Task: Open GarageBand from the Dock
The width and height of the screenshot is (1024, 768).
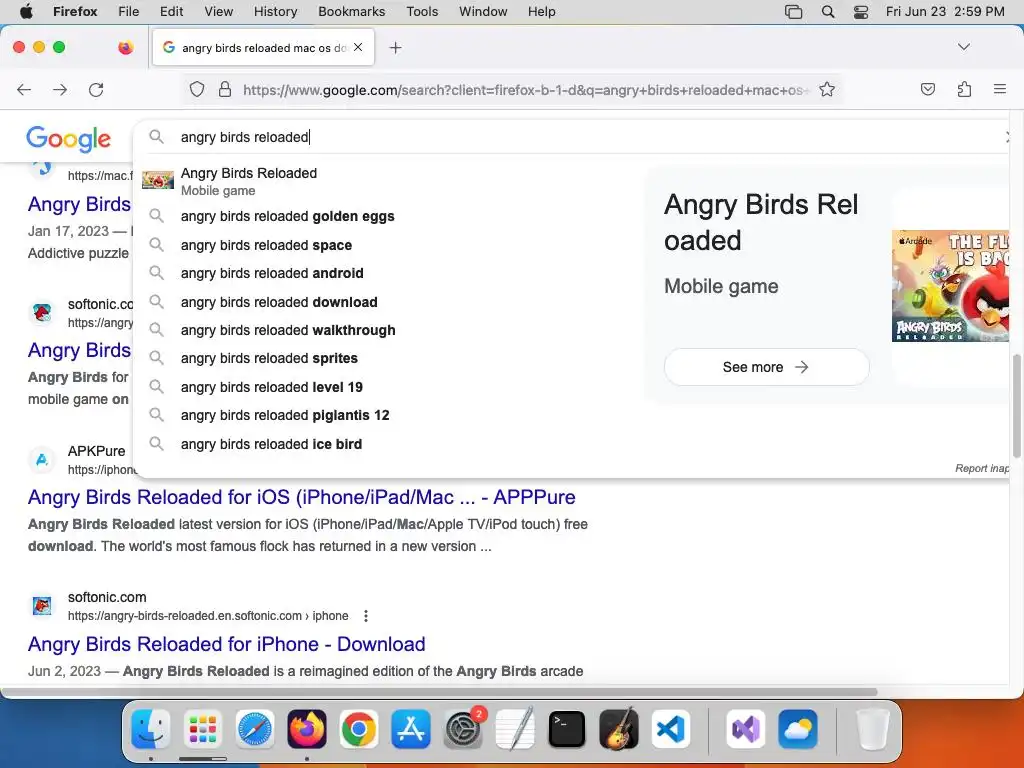Action: click(x=618, y=729)
